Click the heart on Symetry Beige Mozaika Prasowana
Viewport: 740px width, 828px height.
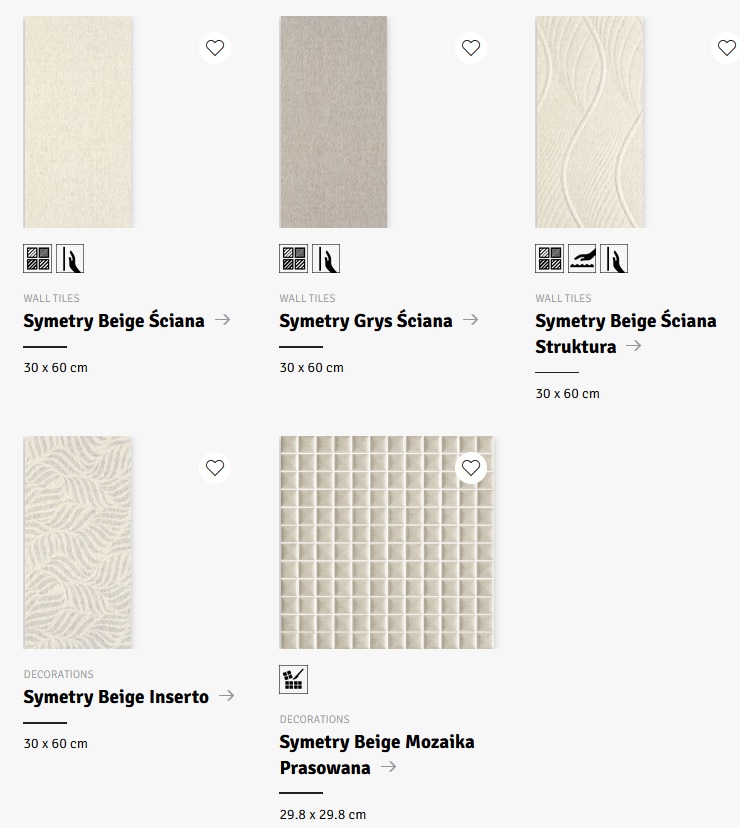471,468
